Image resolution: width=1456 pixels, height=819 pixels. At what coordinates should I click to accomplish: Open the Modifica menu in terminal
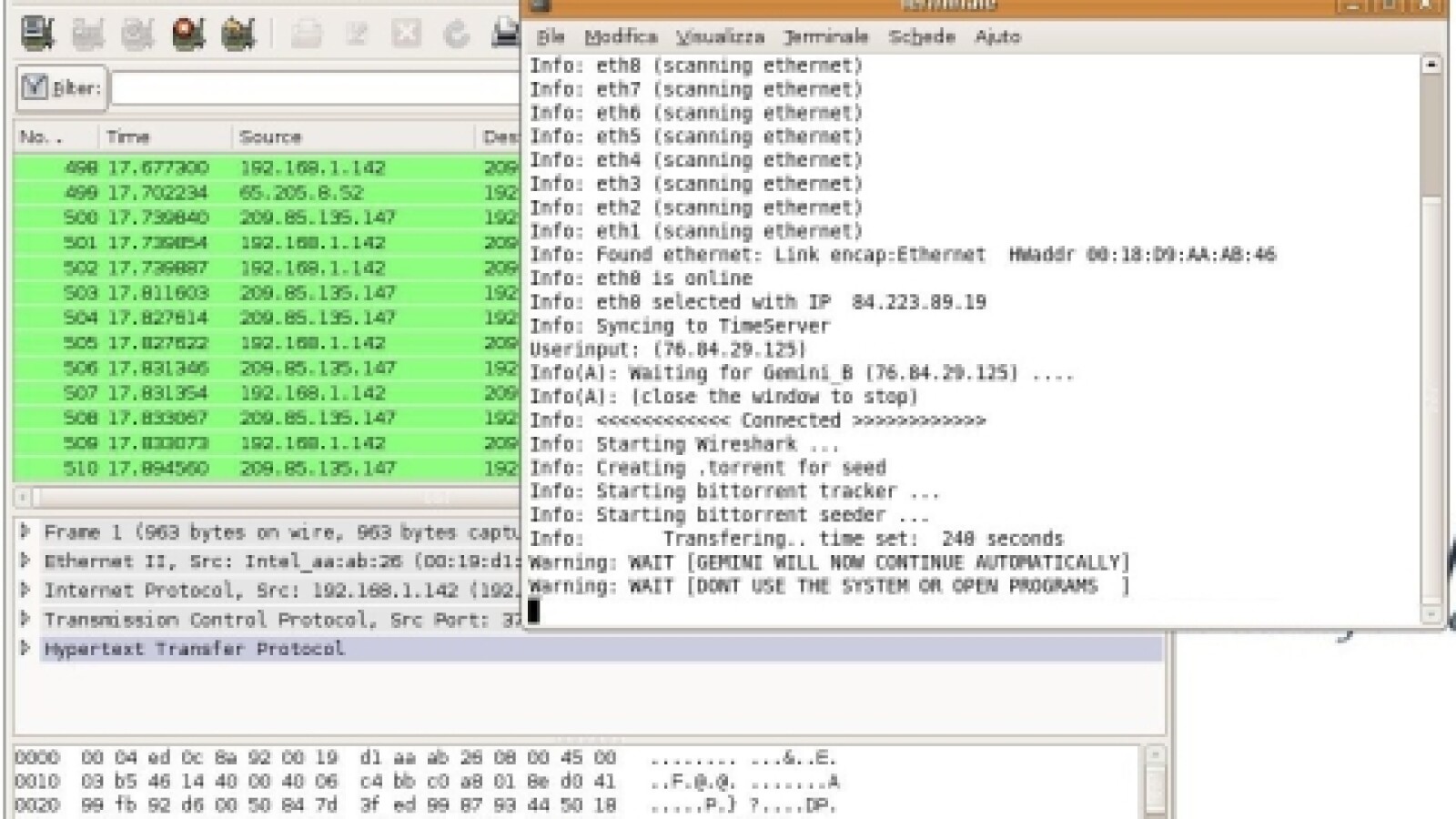coord(621,36)
